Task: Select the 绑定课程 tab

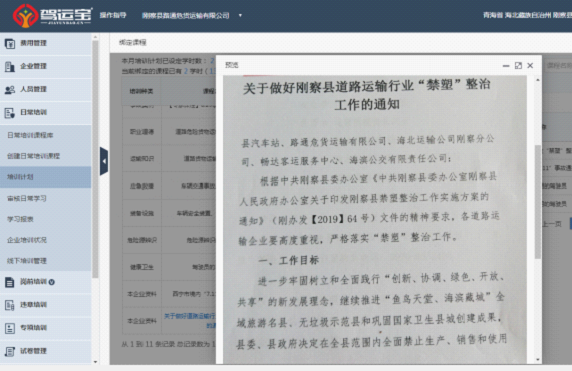Action: tap(132, 43)
